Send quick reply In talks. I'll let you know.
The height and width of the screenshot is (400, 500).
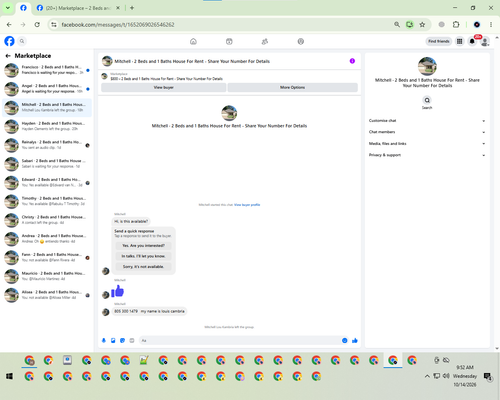(x=143, y=256)
